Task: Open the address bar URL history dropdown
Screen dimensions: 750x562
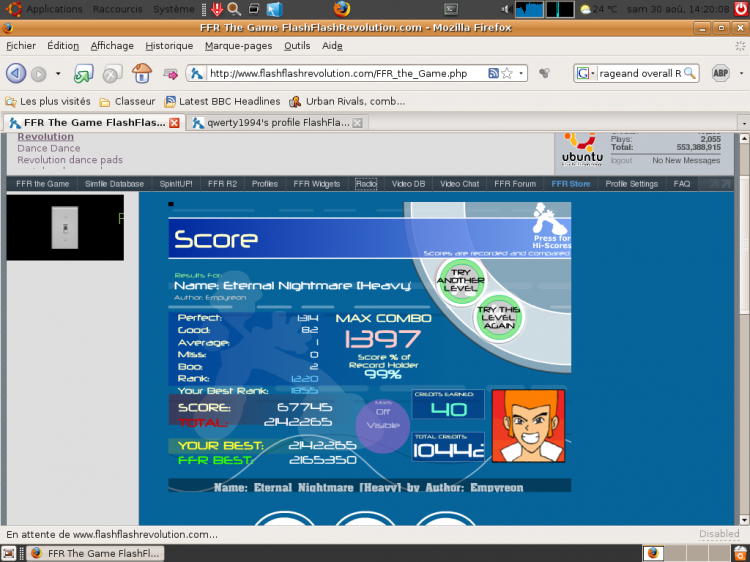Action: tap(521, 74)
